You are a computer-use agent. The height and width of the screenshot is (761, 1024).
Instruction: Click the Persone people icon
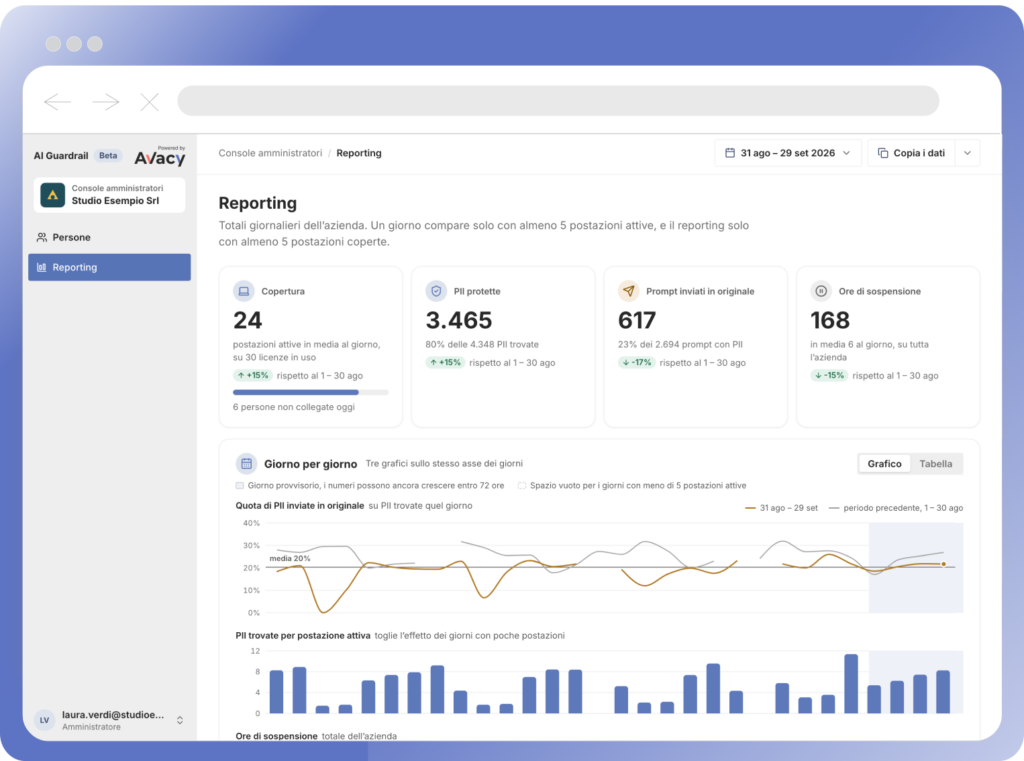42,237
